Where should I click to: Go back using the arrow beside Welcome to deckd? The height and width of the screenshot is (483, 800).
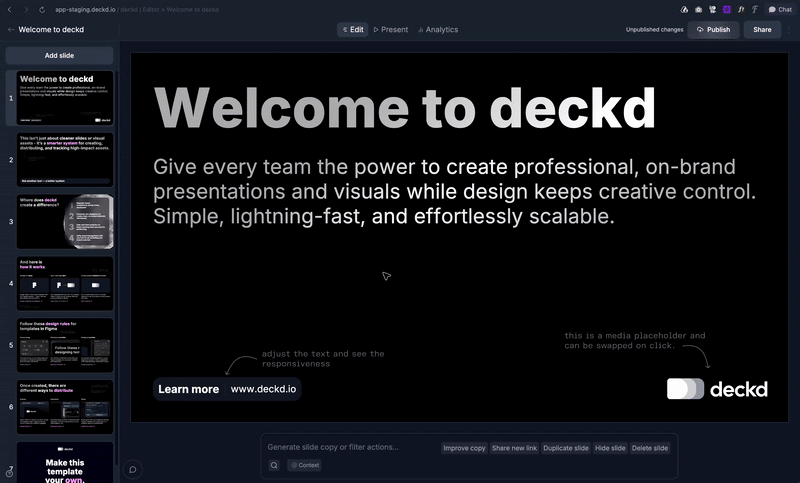coord(11,30)
